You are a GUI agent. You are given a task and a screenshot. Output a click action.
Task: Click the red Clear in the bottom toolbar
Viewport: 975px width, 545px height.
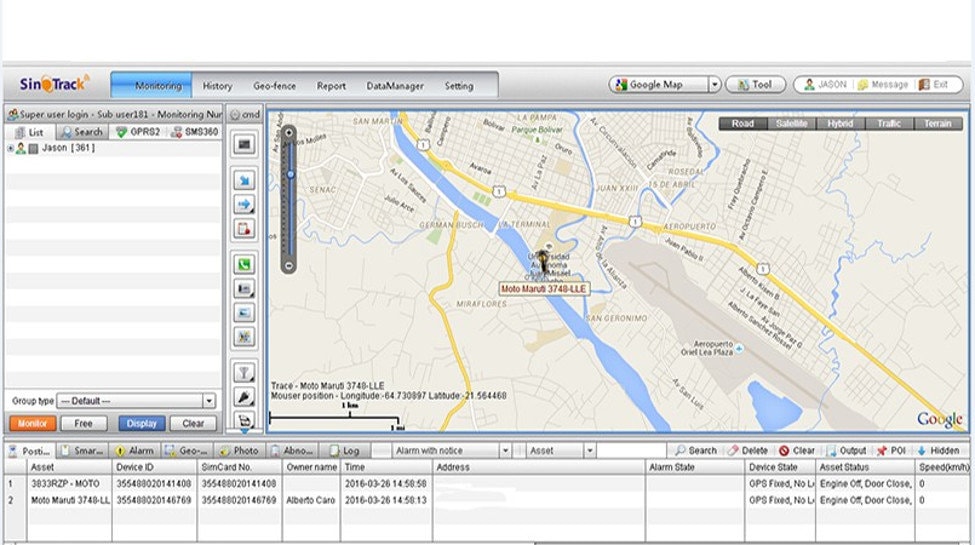point(797,450)
